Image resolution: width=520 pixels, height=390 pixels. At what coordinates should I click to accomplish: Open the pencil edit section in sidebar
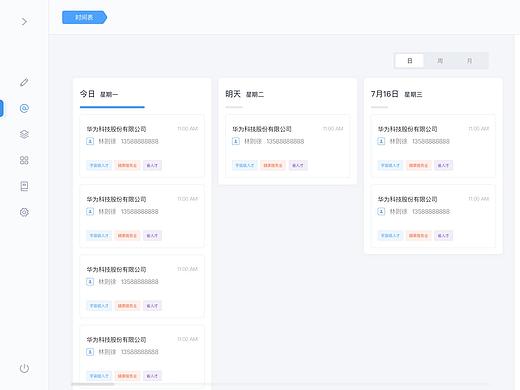(24, 82)
